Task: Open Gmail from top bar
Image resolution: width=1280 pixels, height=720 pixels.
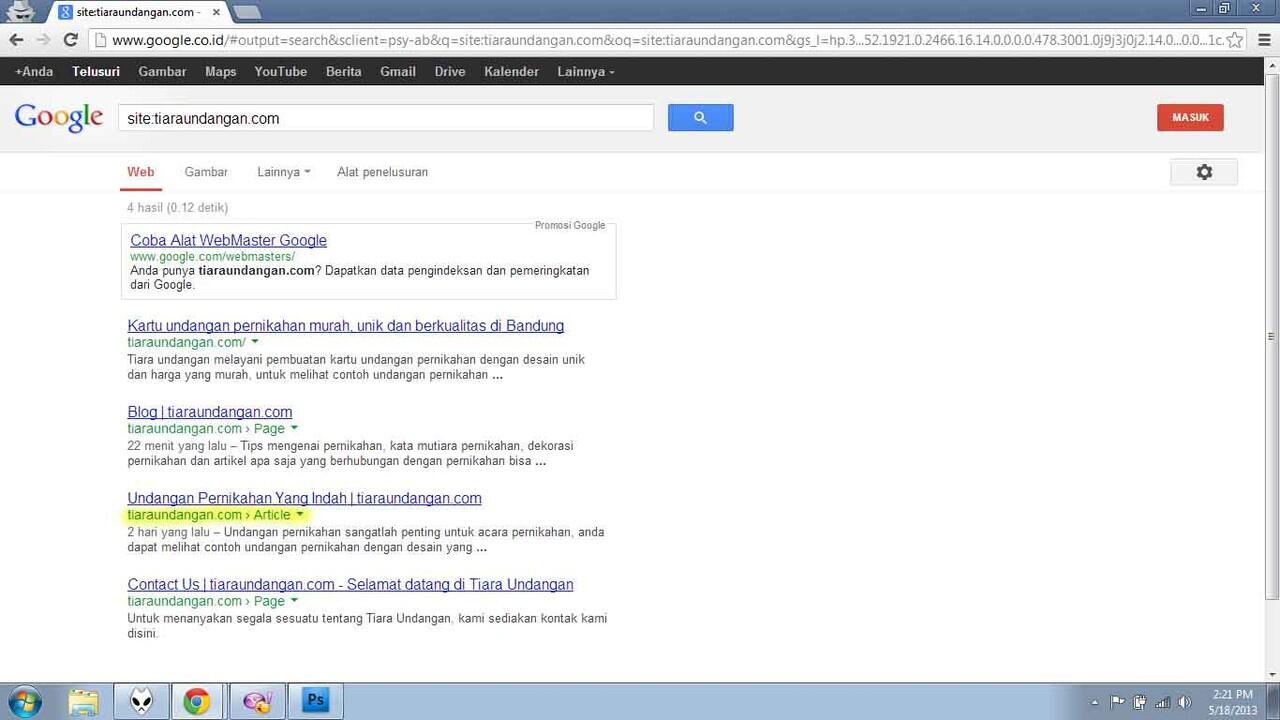Action: 398,72
